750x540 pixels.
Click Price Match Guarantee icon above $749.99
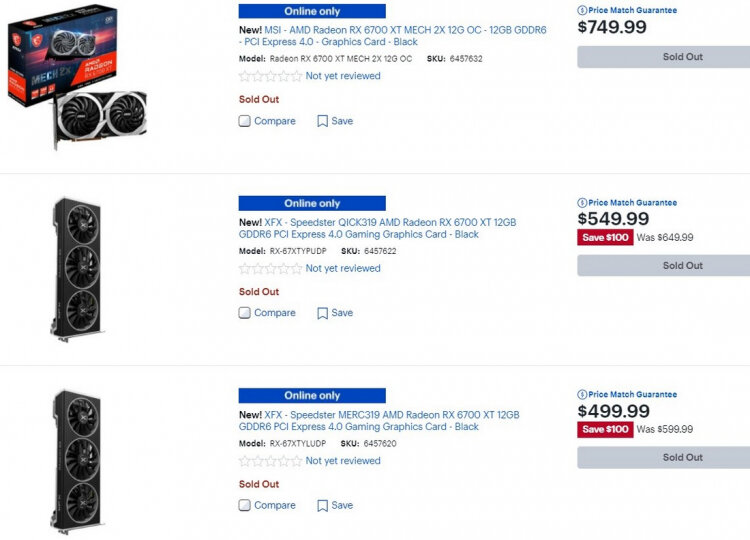point(582,10)
